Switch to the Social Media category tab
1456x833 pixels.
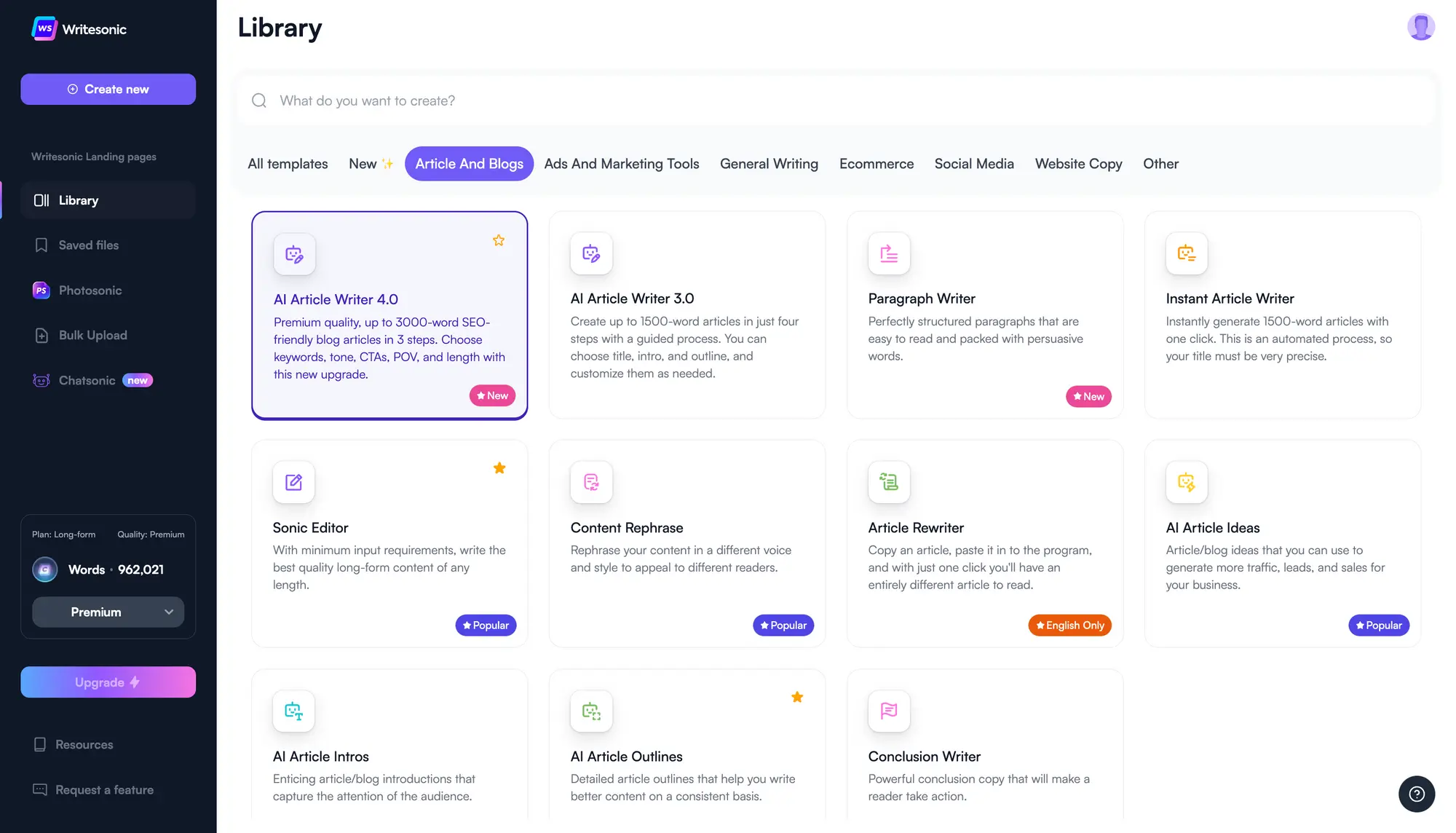974,164
